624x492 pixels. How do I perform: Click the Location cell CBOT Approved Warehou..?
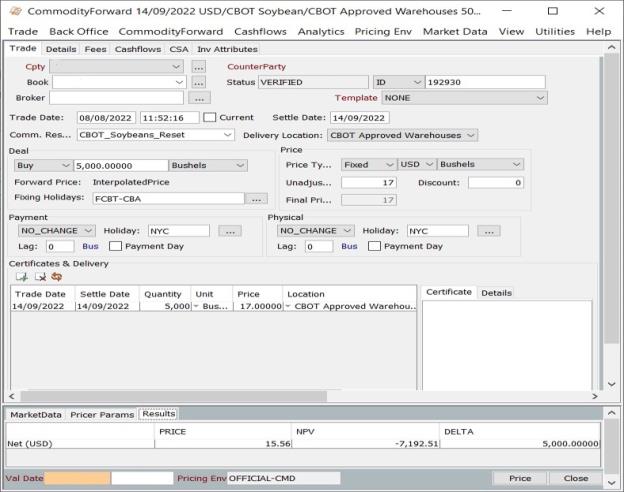350,306
